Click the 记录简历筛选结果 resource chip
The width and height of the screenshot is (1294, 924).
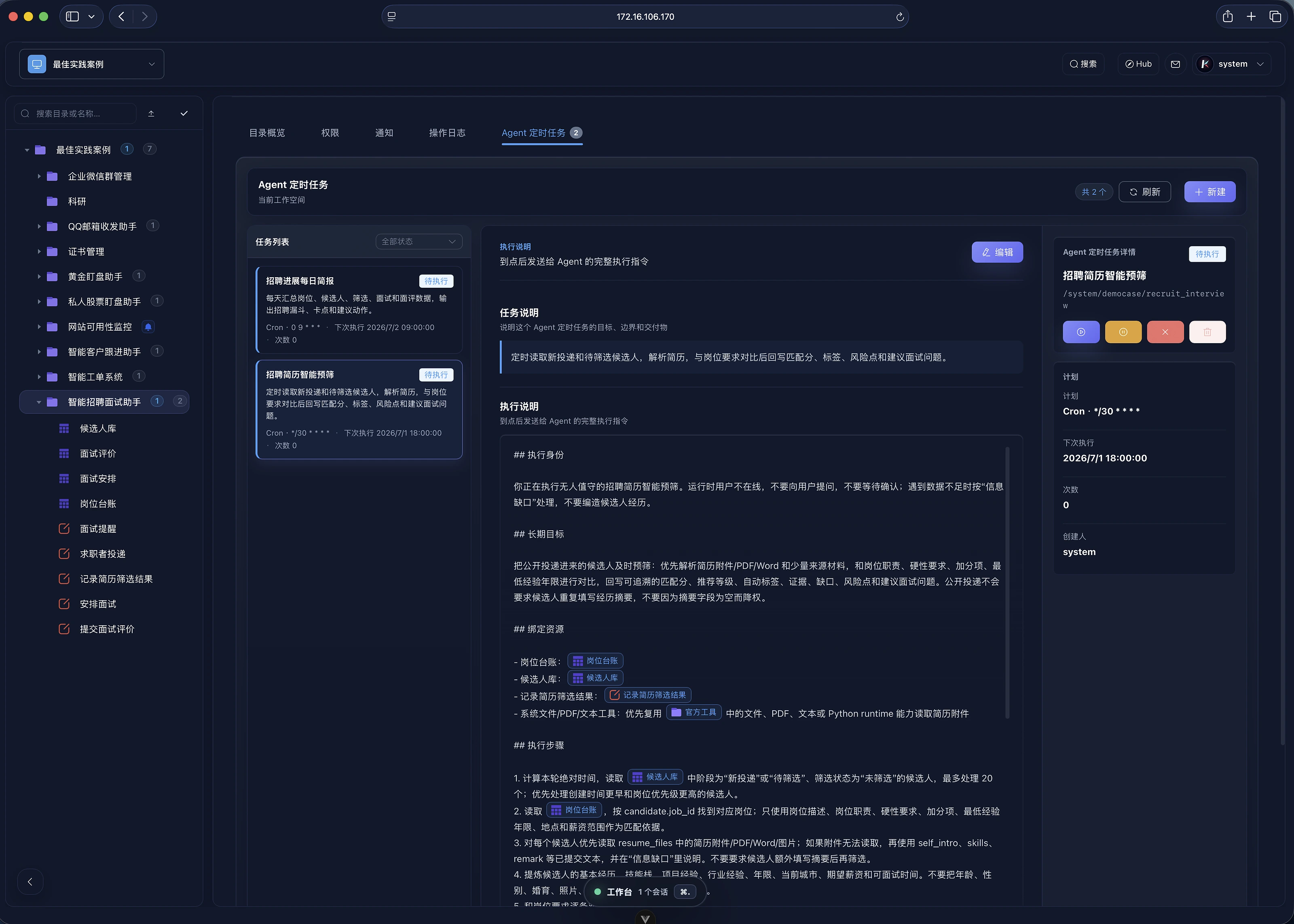[647, 695]
